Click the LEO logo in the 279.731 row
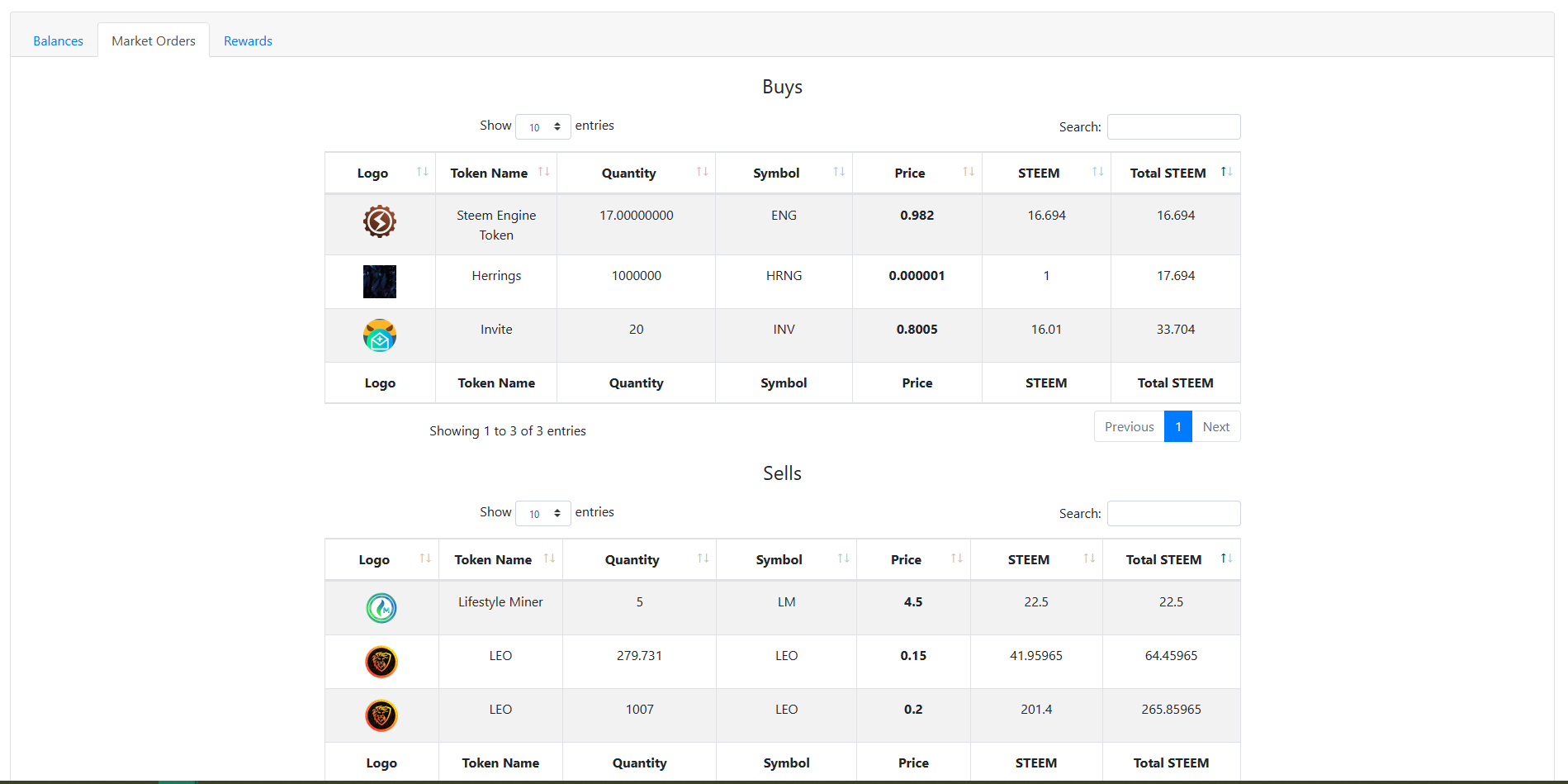 click(381, 662)
